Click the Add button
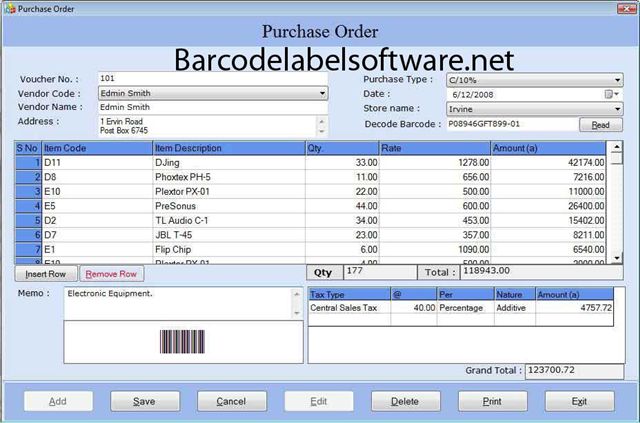Image resolution: width=640 pixels, height=423 pixels. (x=58, y=401)
